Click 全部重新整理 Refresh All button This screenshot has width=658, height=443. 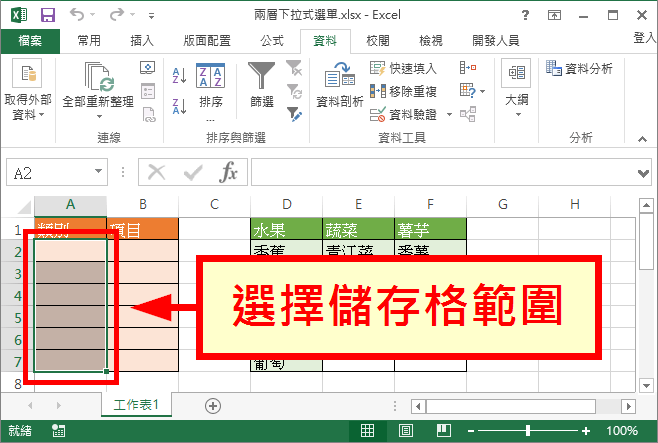click(x=98, y=91)
